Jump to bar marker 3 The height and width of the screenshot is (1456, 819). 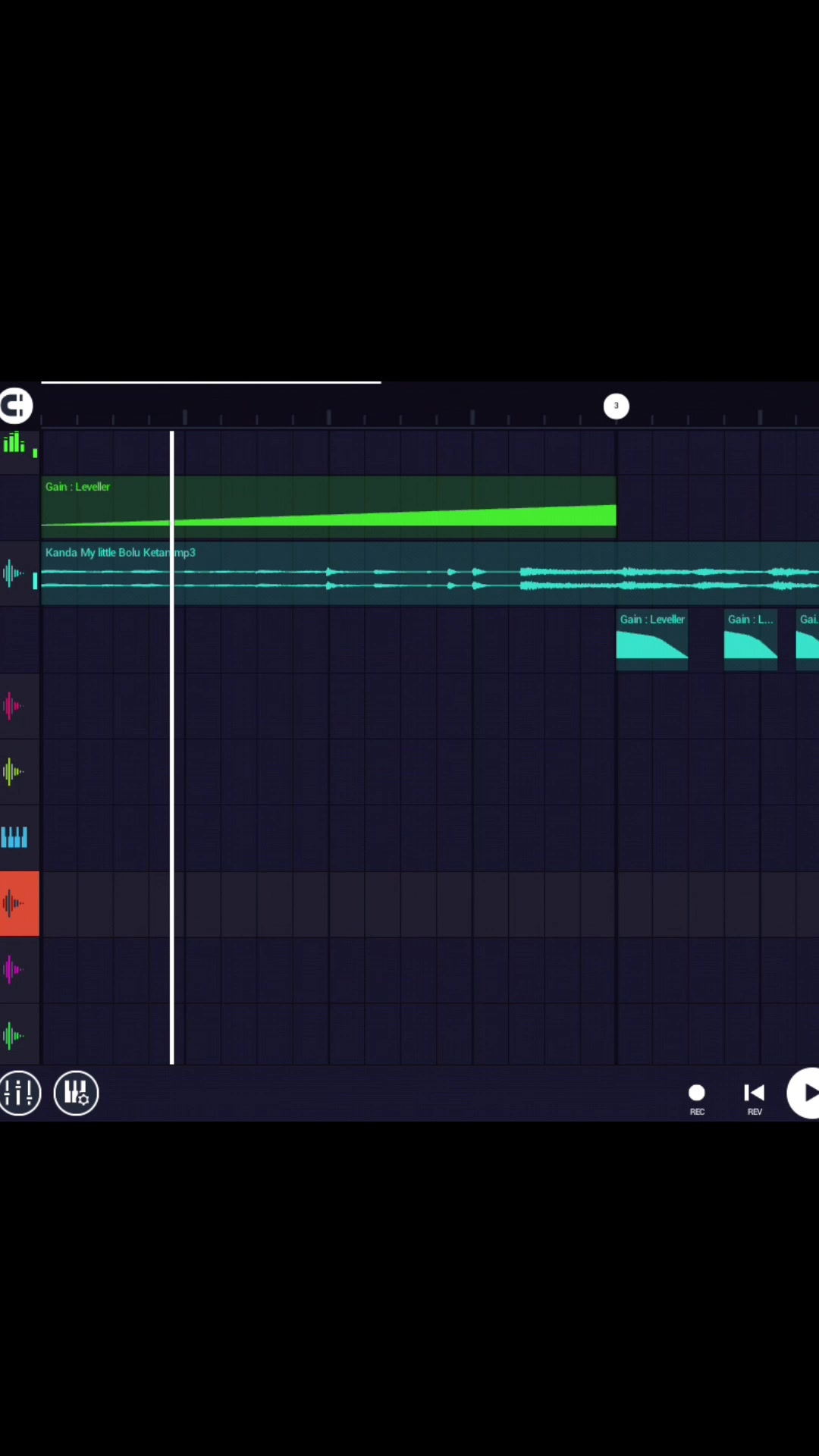point(616,406)
